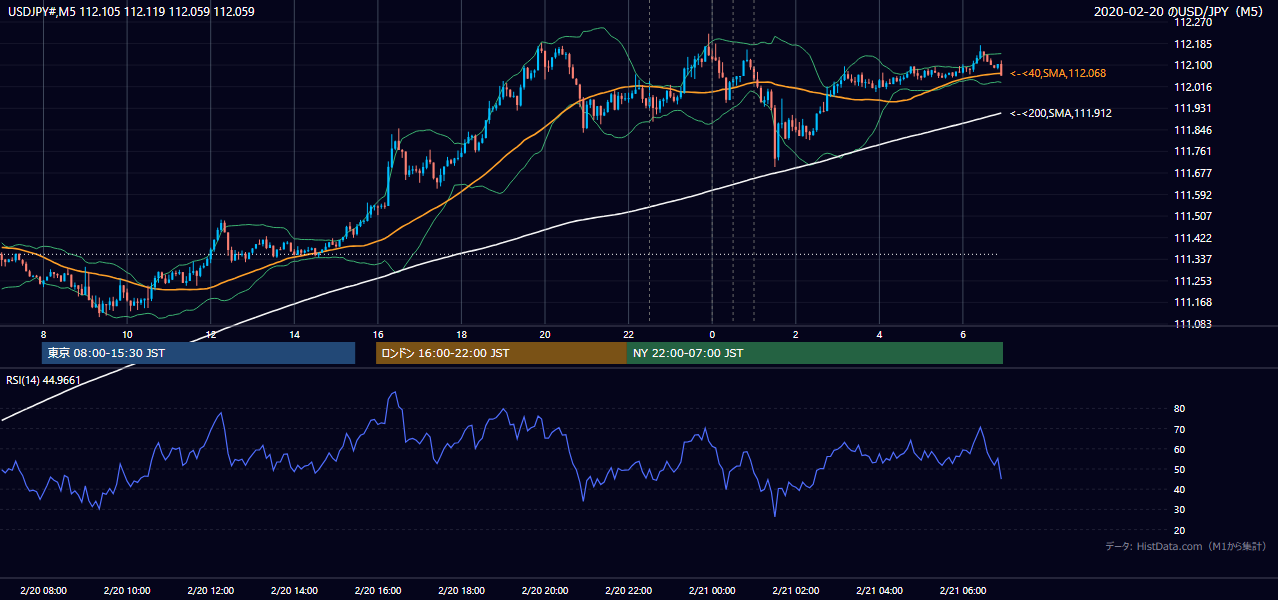Click hour label 10 under price chart
1278x600 pixels.
tap(127, 333)
